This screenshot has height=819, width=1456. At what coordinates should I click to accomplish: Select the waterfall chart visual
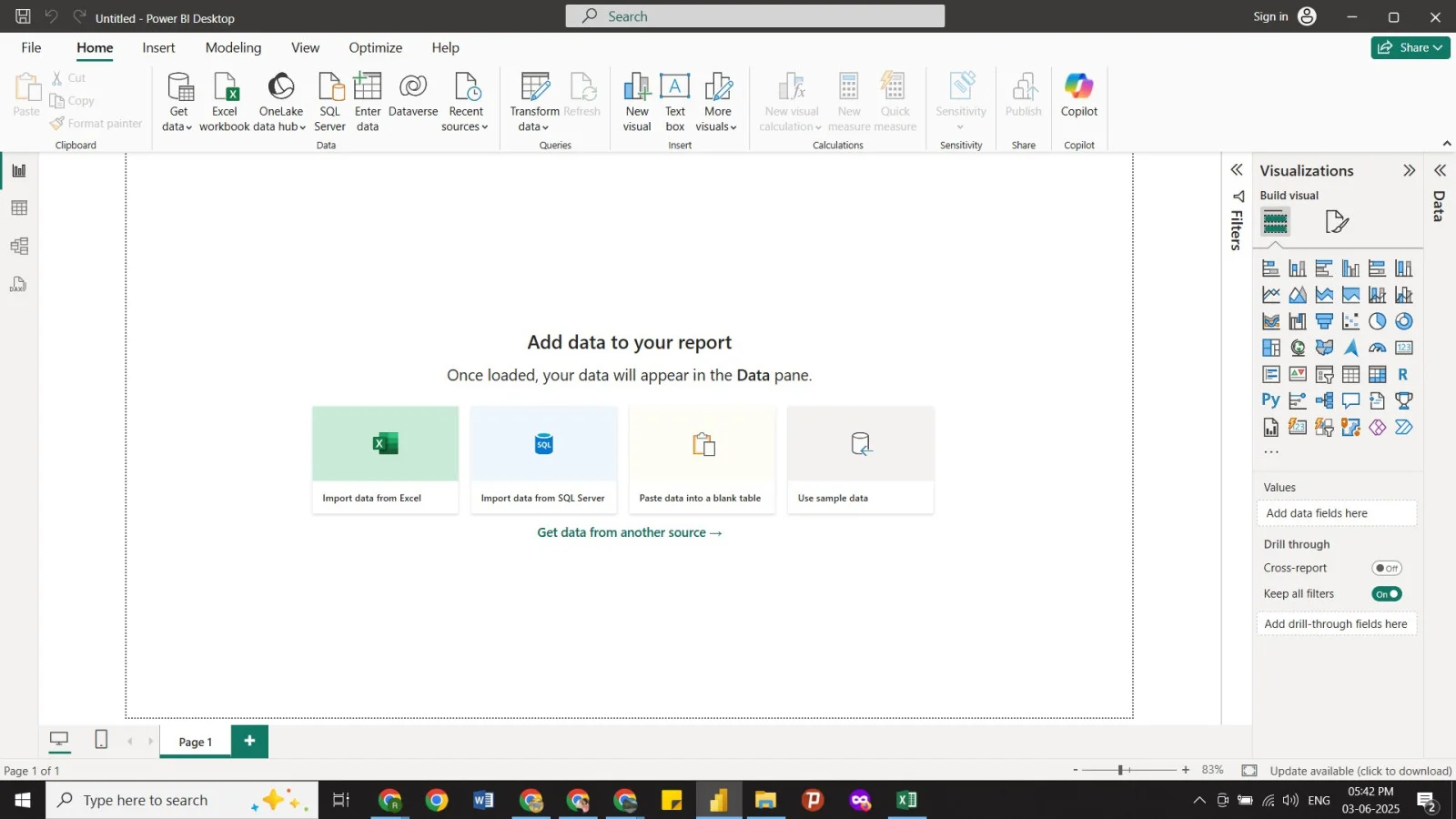click(1298, 321)
